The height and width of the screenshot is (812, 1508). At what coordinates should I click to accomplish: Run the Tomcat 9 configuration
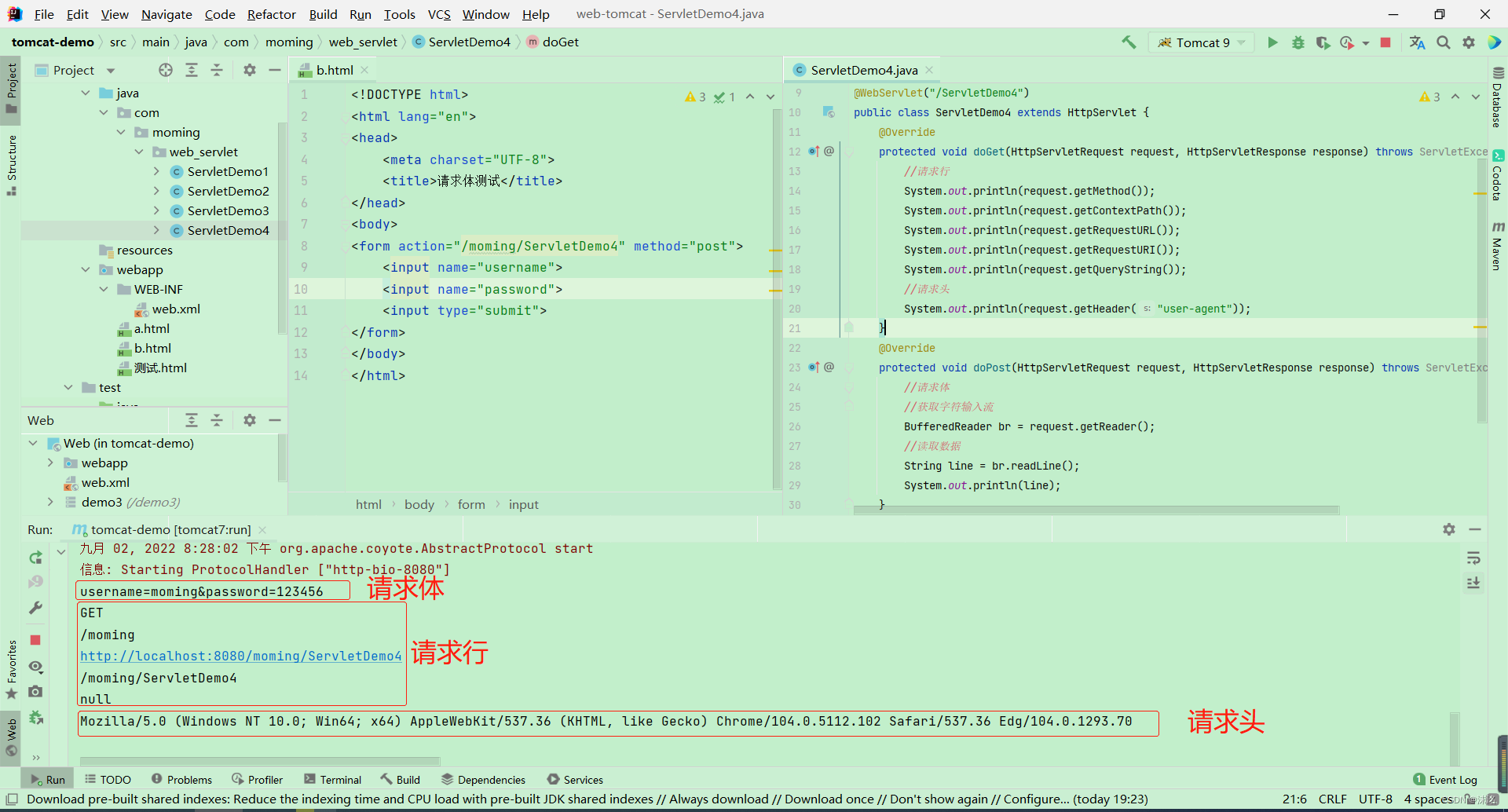pos(1272,42)
